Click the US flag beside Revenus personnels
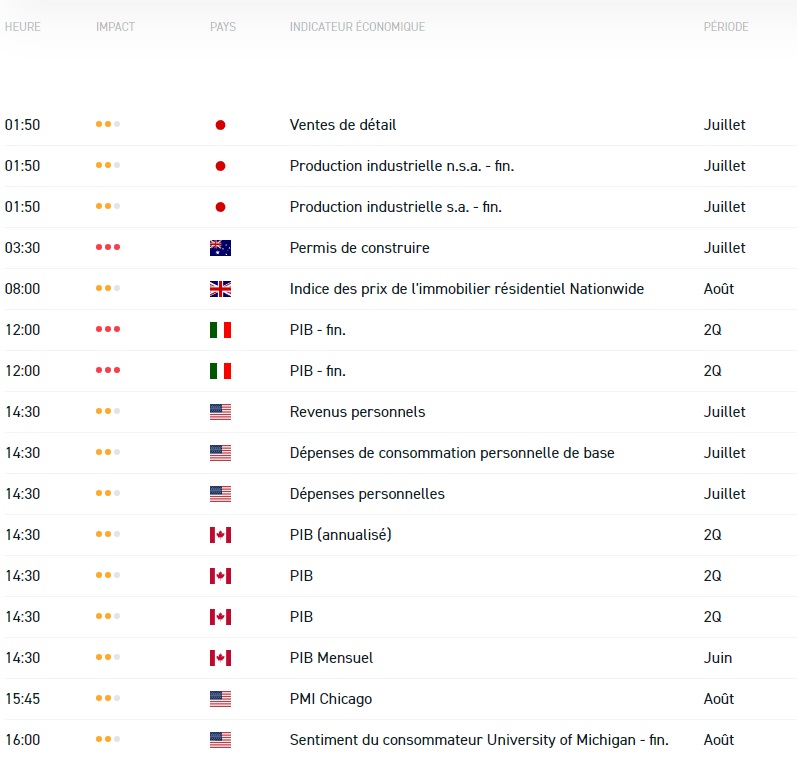797x771 pixels. 220,412
